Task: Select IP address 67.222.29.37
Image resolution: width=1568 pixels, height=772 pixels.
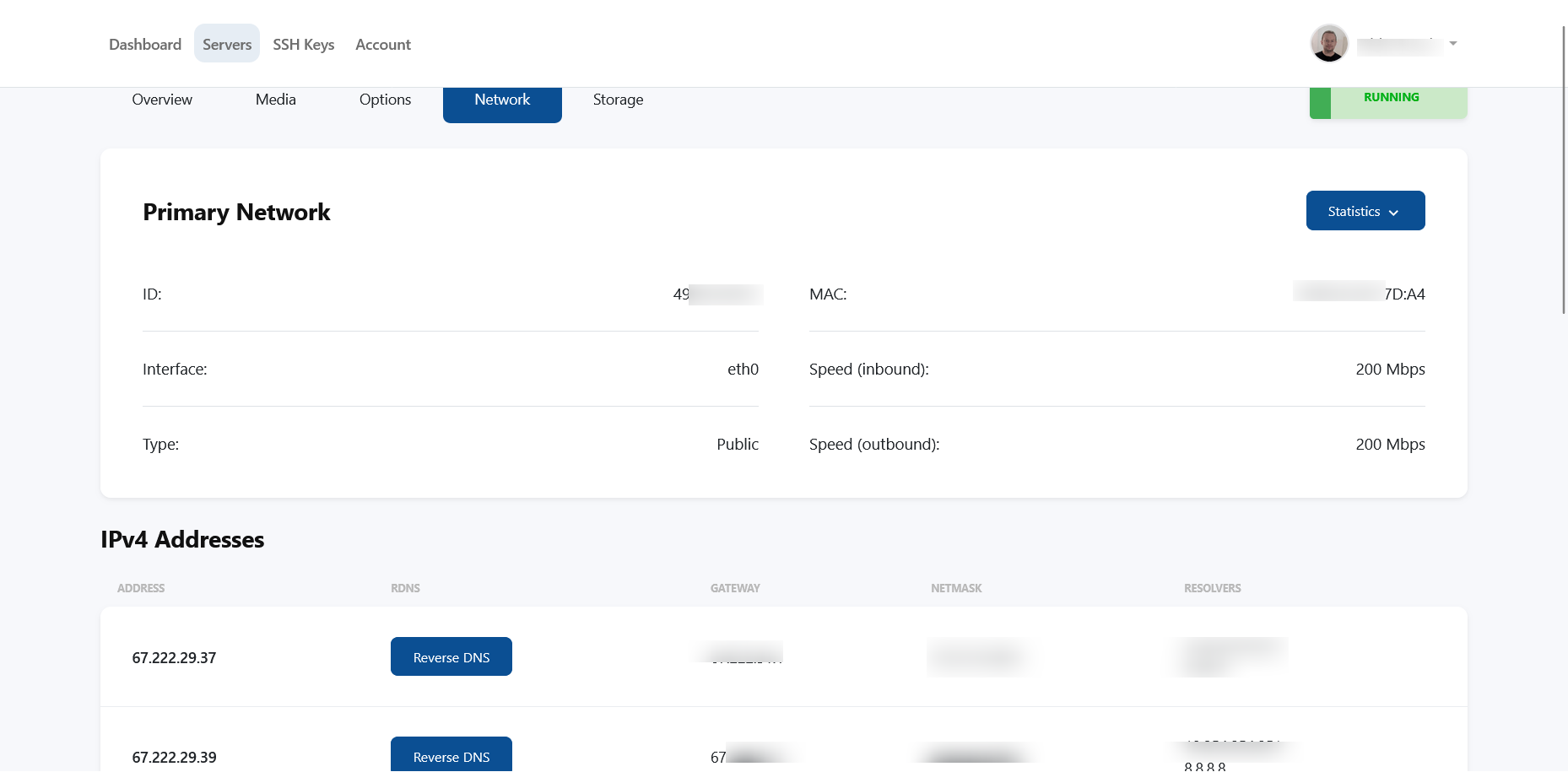Action: click(174, 657)
